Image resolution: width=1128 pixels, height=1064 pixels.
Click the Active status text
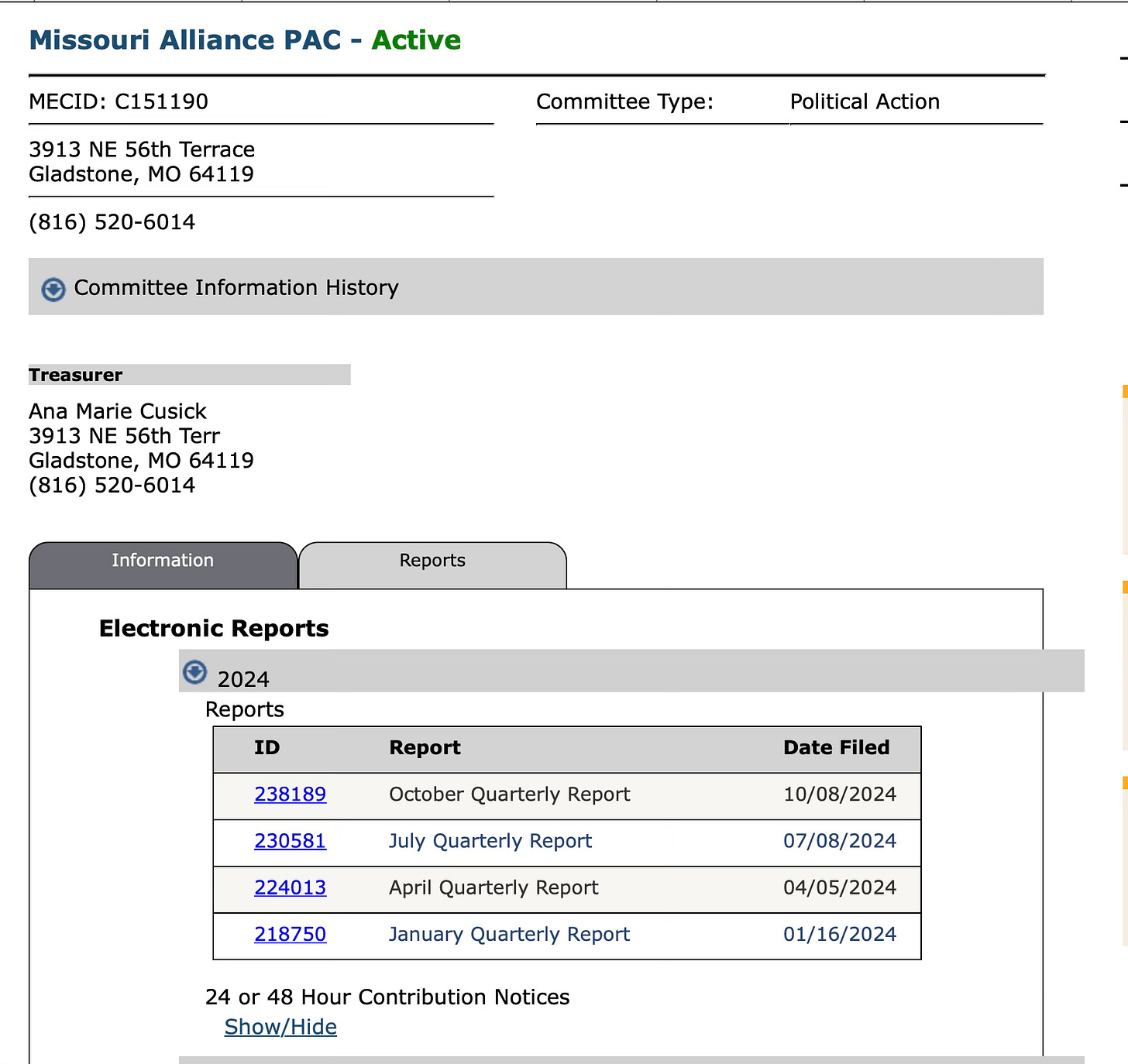tap(416, 40)
